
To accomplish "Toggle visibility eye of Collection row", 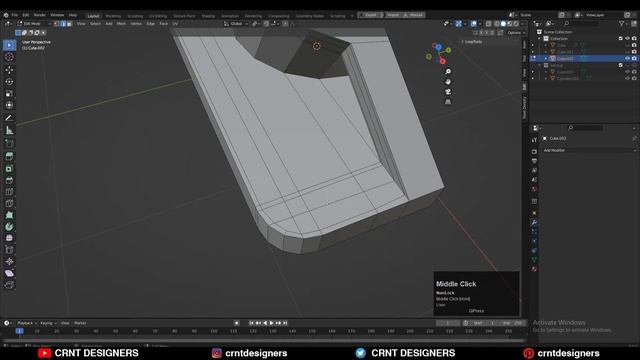I will (627, 38).
